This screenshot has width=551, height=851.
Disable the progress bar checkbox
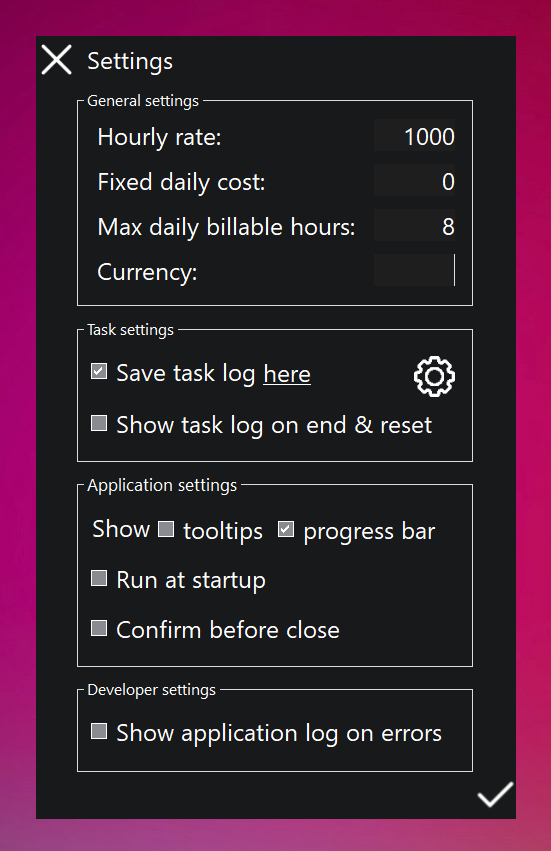coord(286,529)
